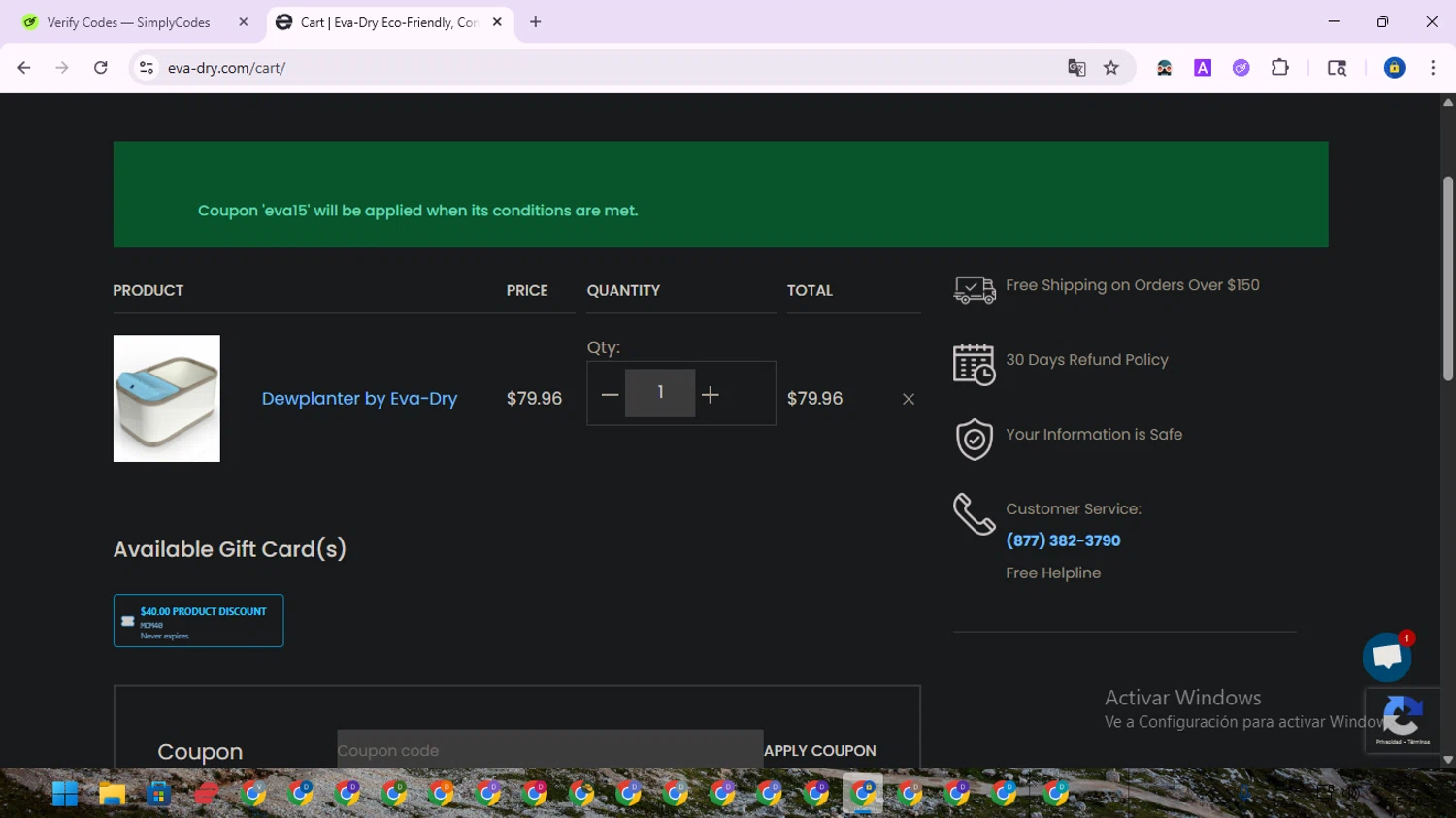Click the scrollbar down arrow
Screen dimensions: 1456x818
[1448, 760]
